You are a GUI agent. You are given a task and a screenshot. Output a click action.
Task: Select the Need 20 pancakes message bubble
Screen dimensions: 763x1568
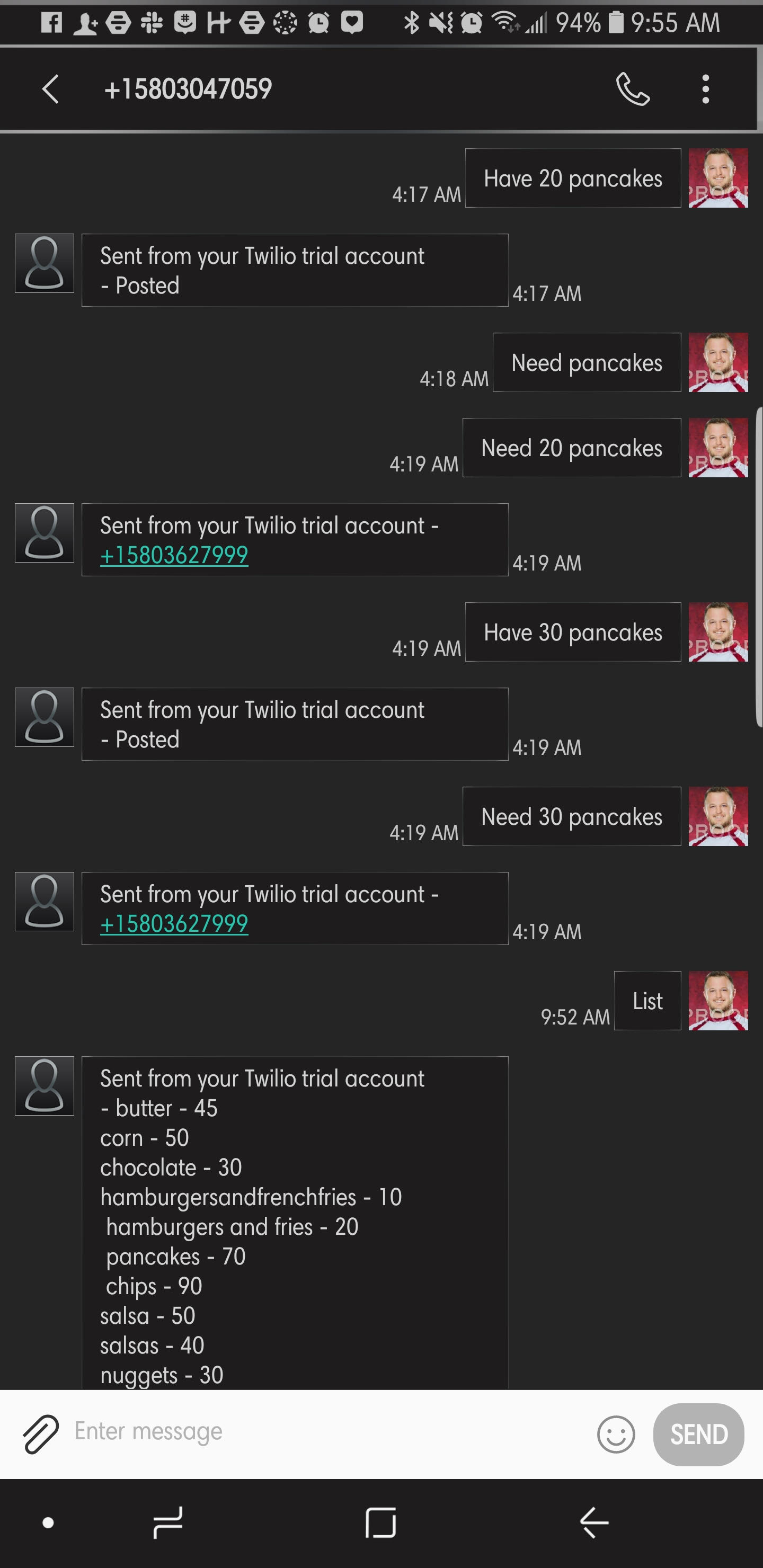tap(571, 448)
